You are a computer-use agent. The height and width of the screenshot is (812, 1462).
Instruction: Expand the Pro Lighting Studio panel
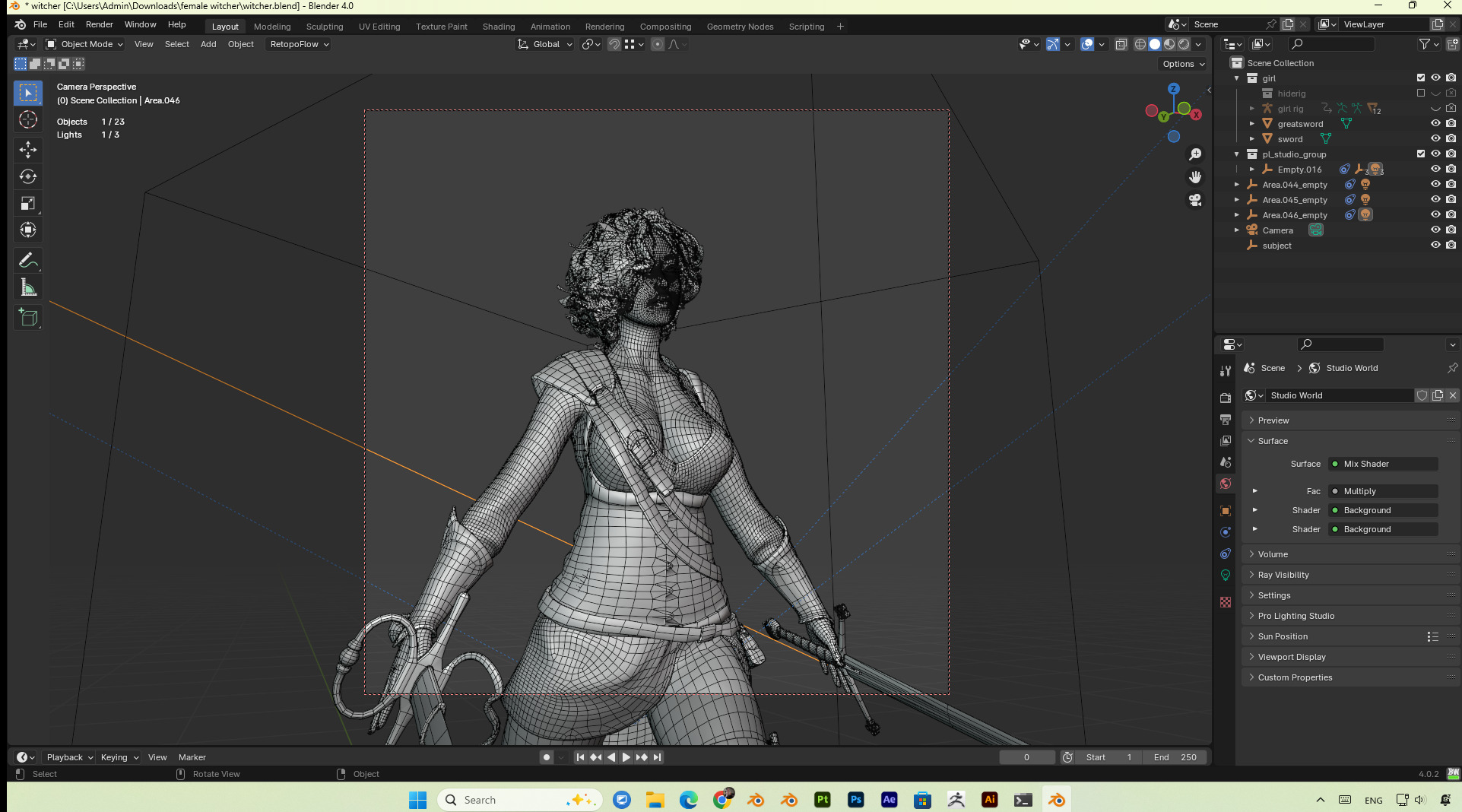pos(1351,616)
